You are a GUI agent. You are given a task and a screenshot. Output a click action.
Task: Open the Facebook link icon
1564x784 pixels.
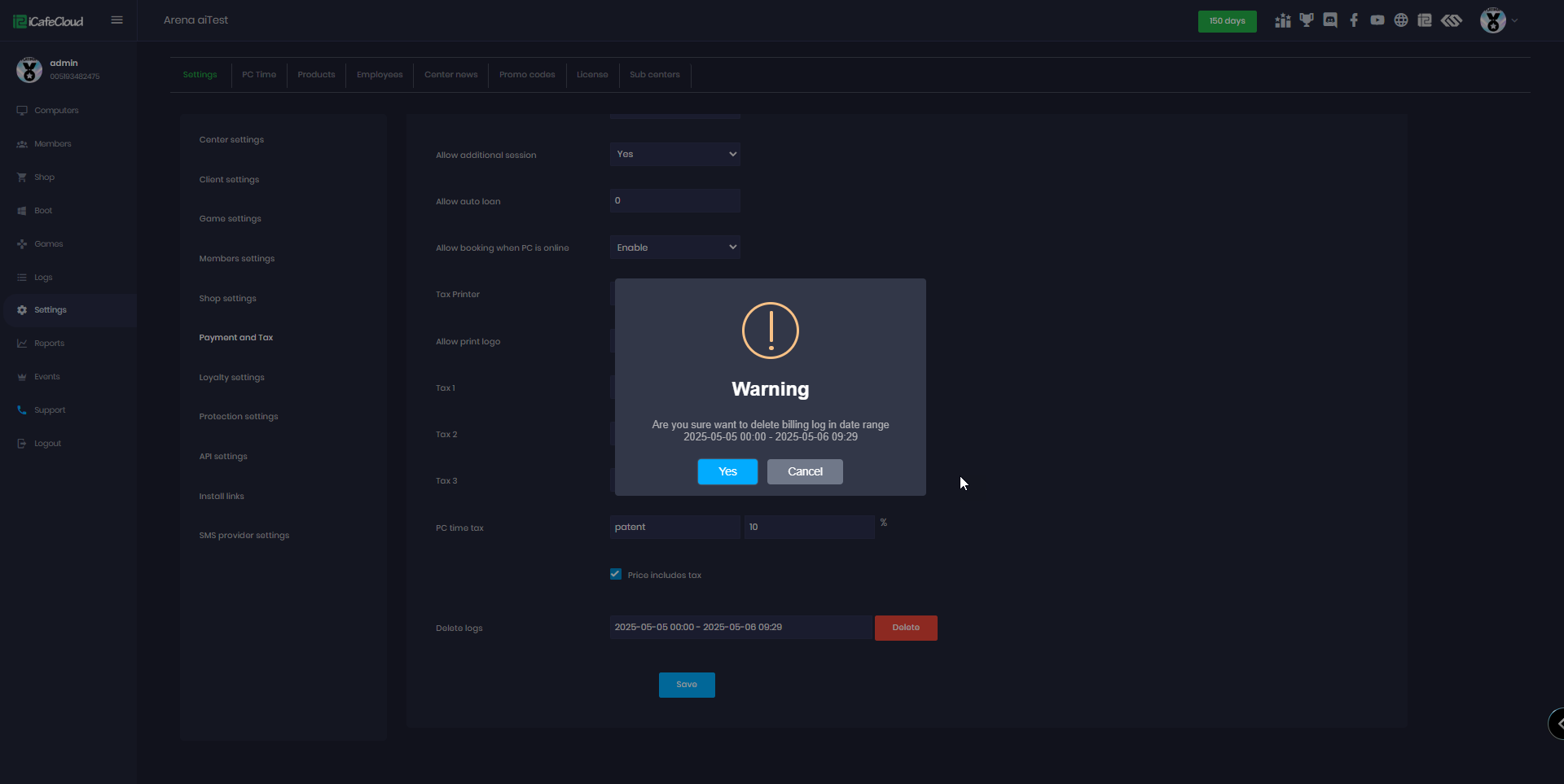[x=1354, y=20]
